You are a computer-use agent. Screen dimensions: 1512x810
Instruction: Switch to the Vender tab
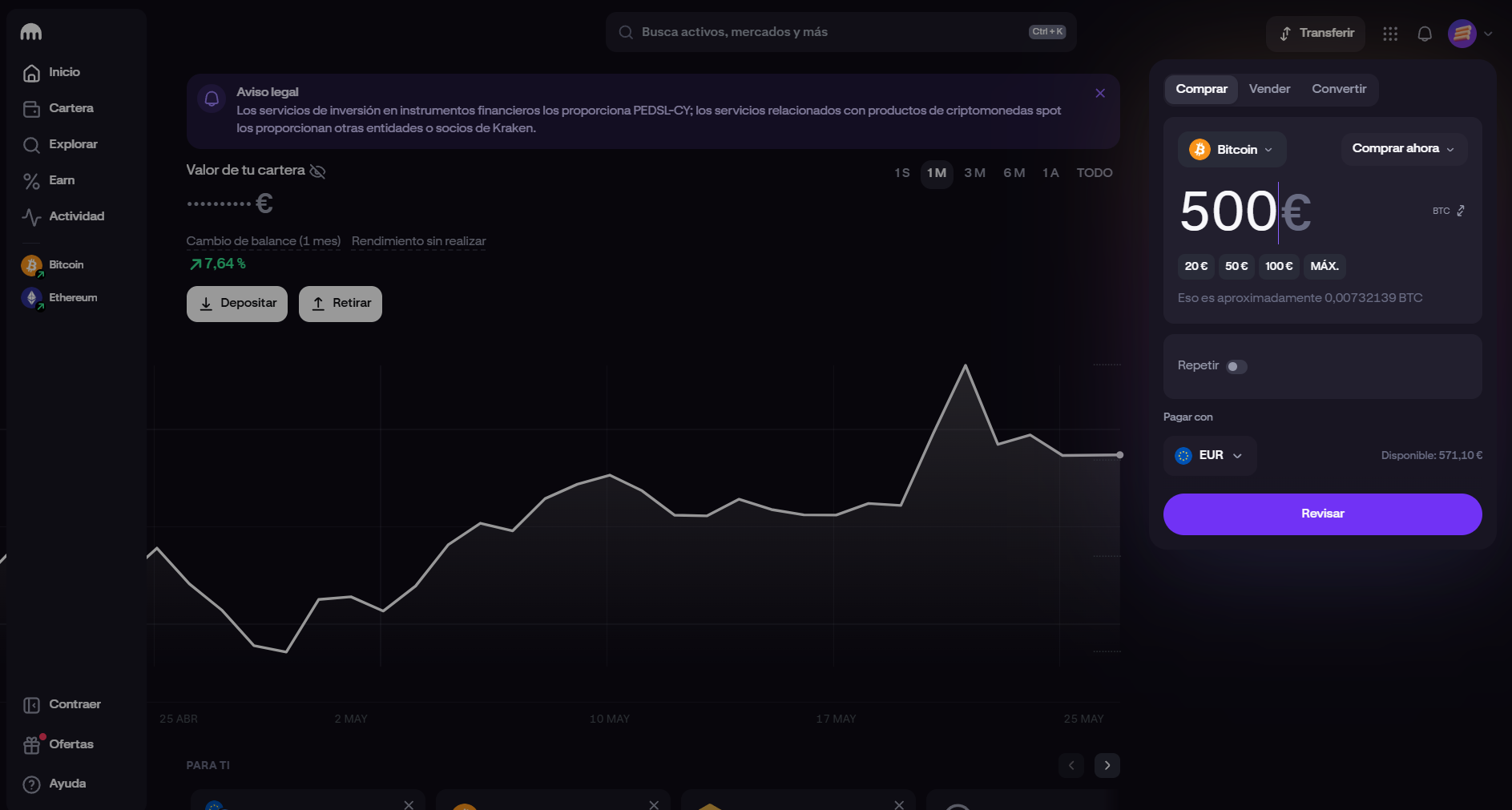1269,89
